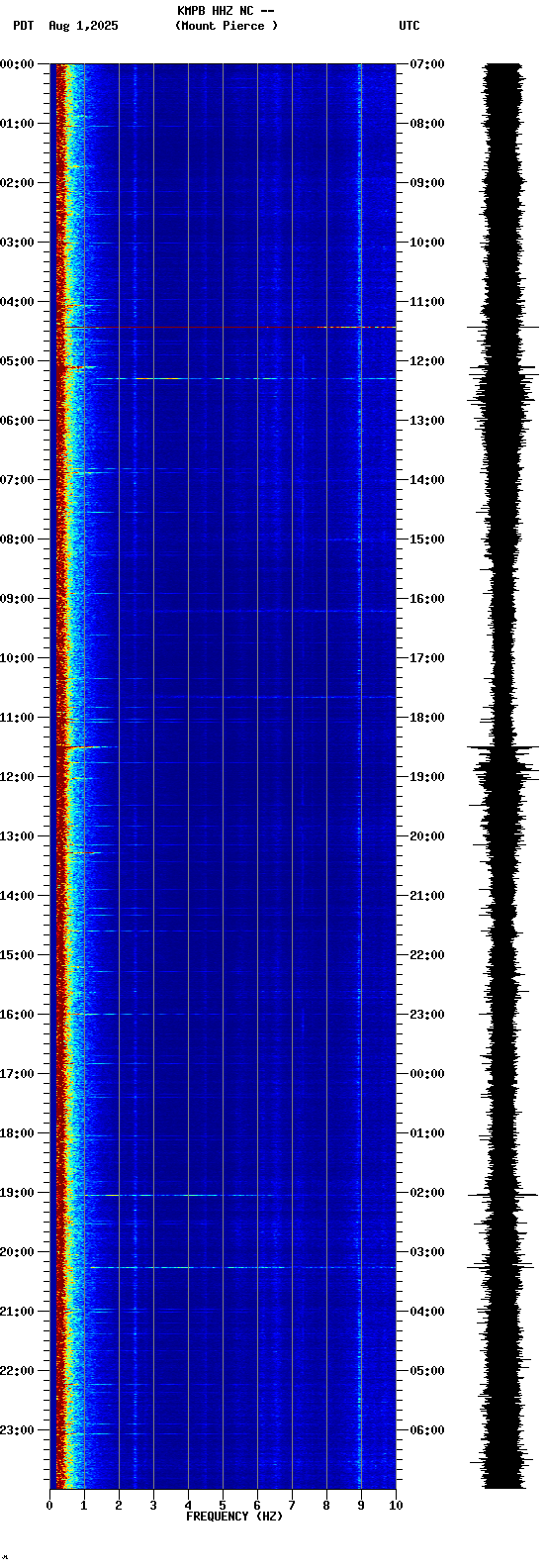Click the frequency axis tick label '2'
This screenshot has height=1568, width=546.
point(119,1506)
